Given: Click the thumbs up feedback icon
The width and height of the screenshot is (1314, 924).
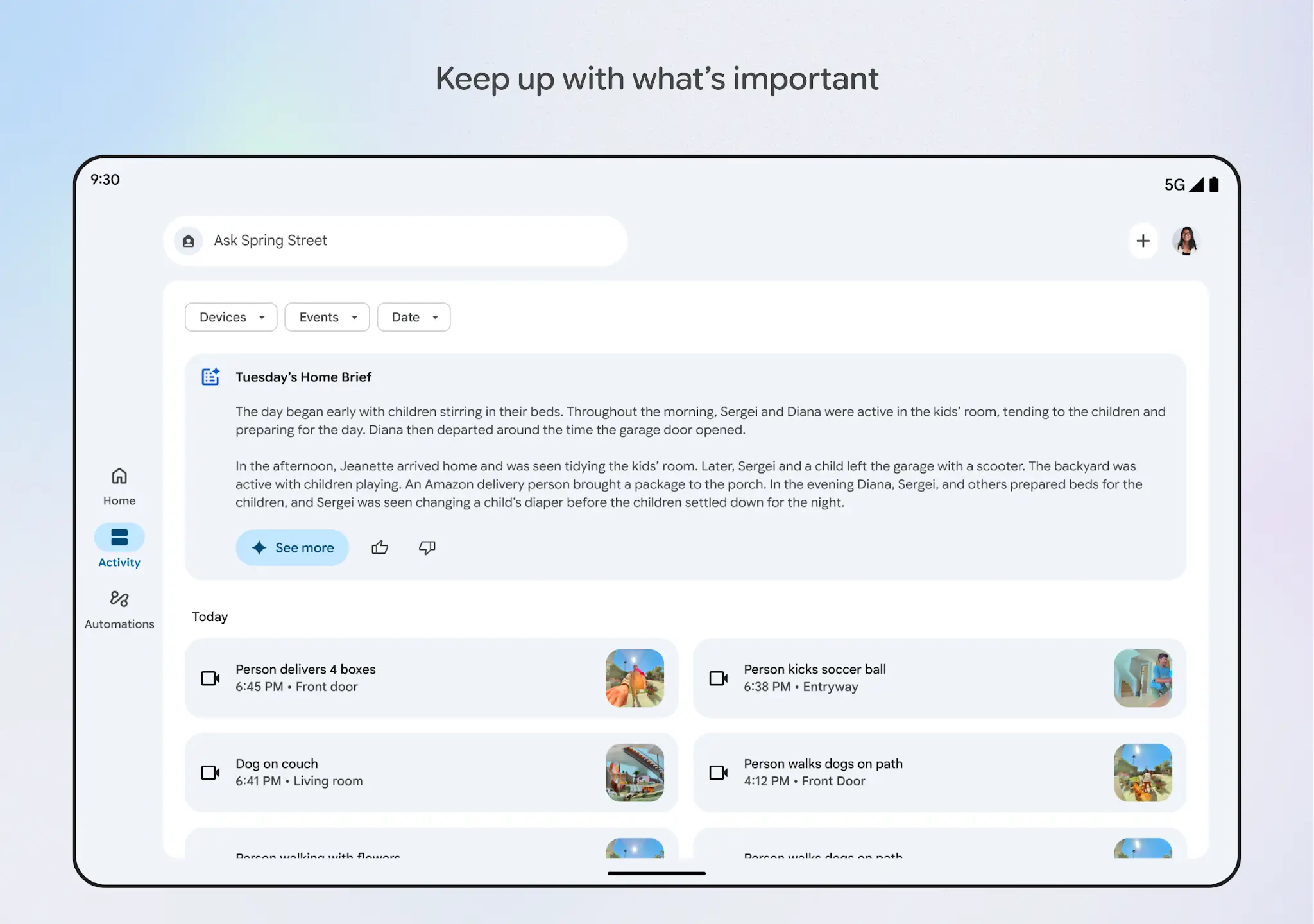Looking at the screenshot, I should [x=380, y=547].
